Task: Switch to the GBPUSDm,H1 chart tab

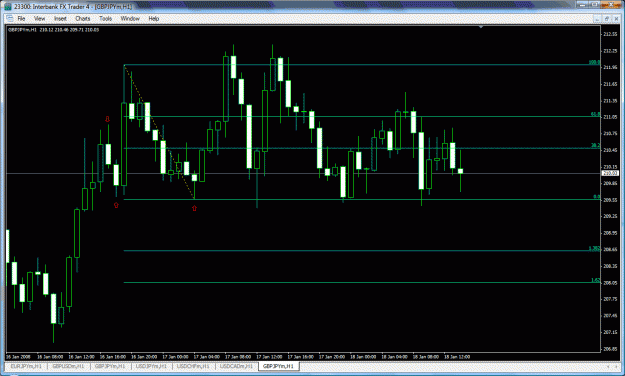Action: pos(69,366)
